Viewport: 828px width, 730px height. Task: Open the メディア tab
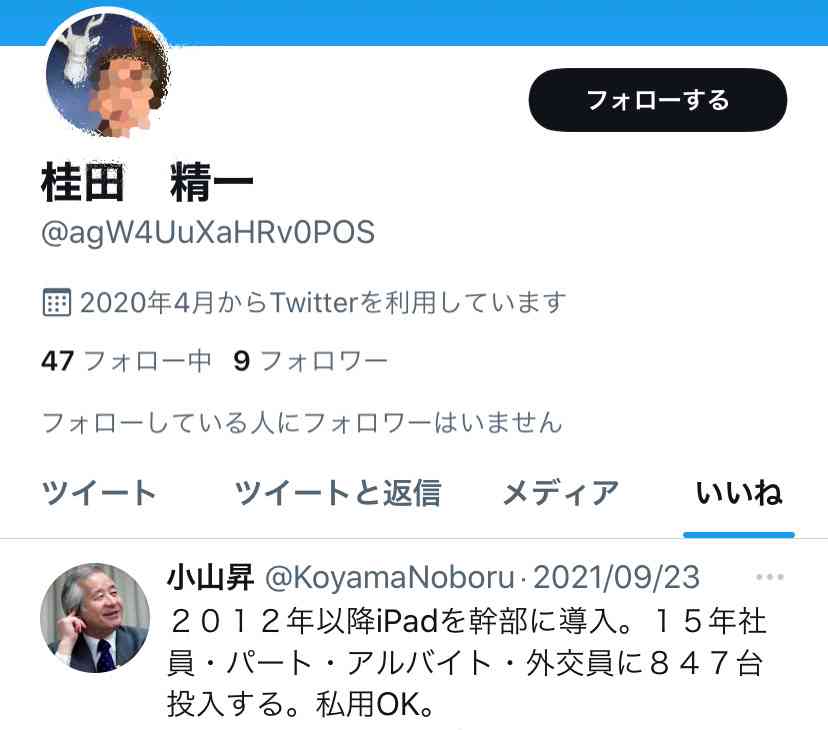pos(560,492)
